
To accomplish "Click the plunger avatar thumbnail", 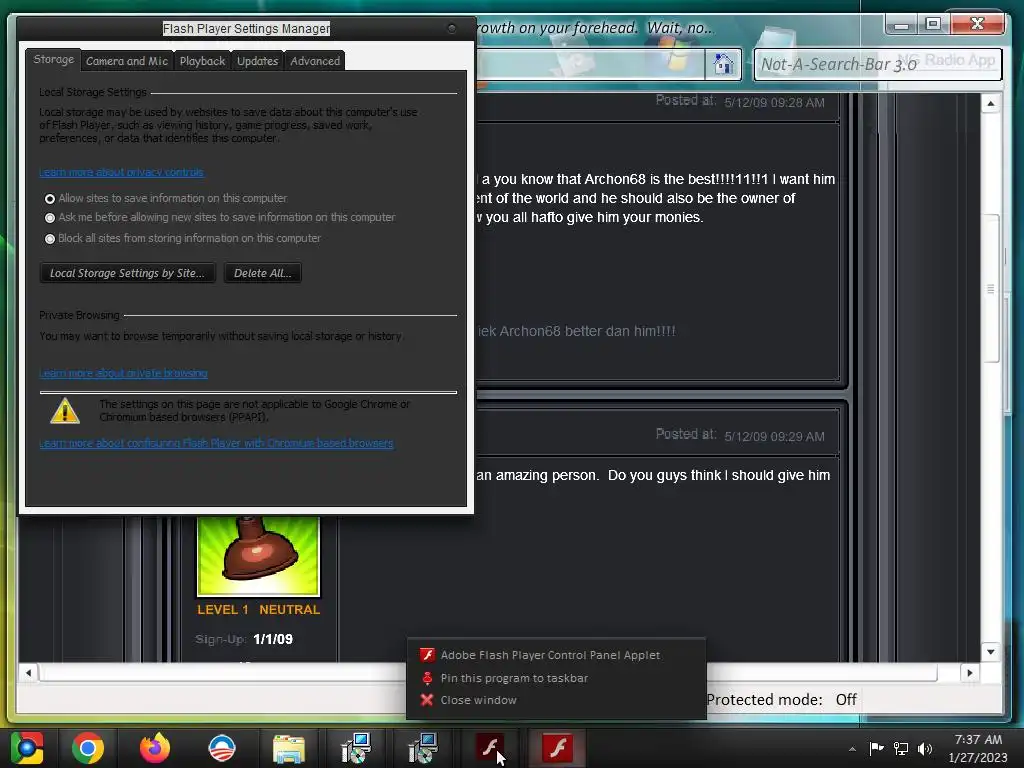I will [259, 556].
